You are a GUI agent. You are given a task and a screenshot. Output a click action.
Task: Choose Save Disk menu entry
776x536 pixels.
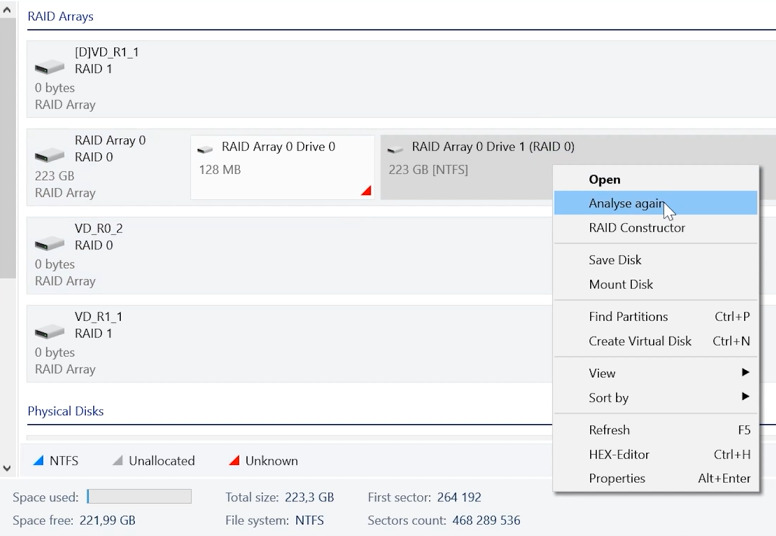[656, 260]
